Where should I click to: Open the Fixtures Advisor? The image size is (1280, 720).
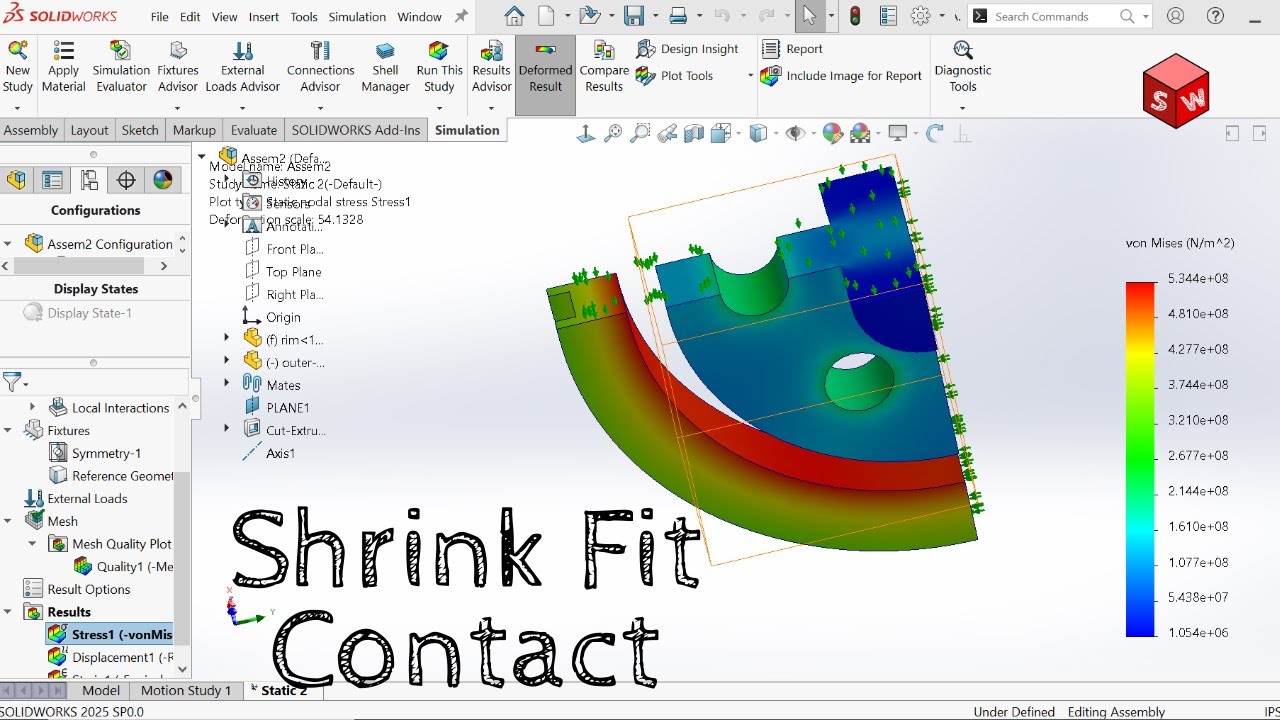tap(178, 67)
